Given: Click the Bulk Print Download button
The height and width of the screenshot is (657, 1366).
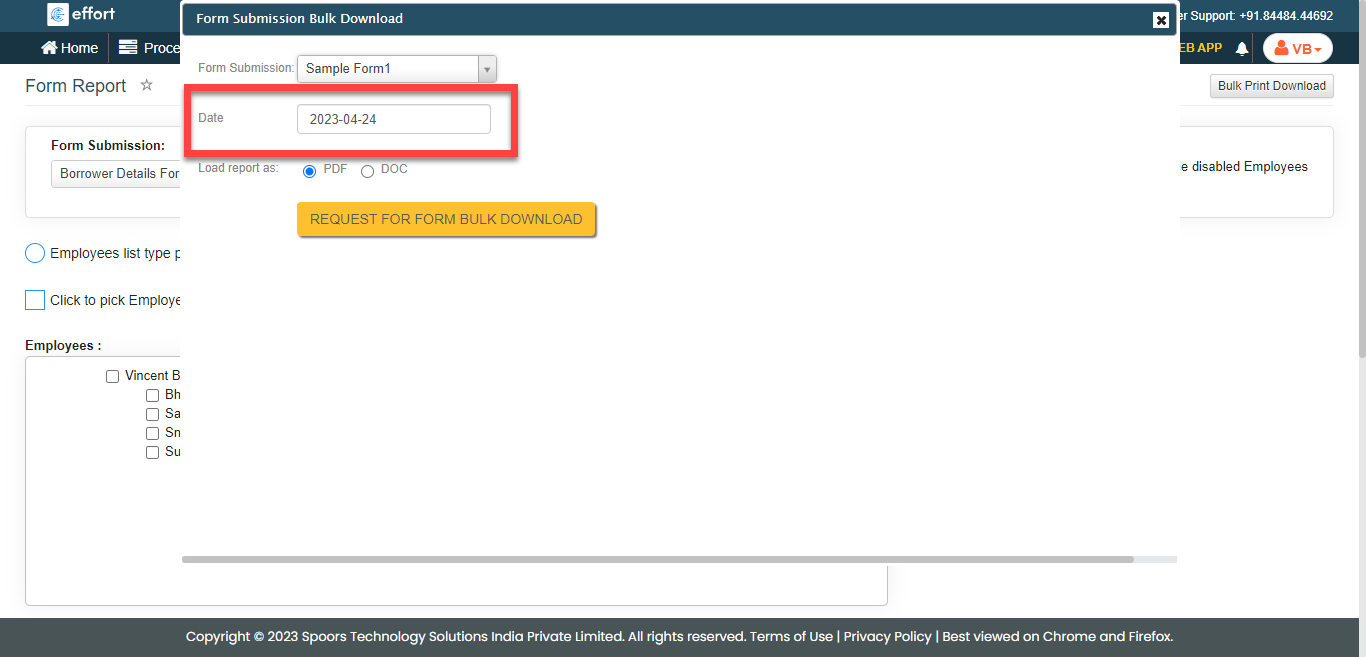Looking at the screenshot, I should coord(1271,86).
